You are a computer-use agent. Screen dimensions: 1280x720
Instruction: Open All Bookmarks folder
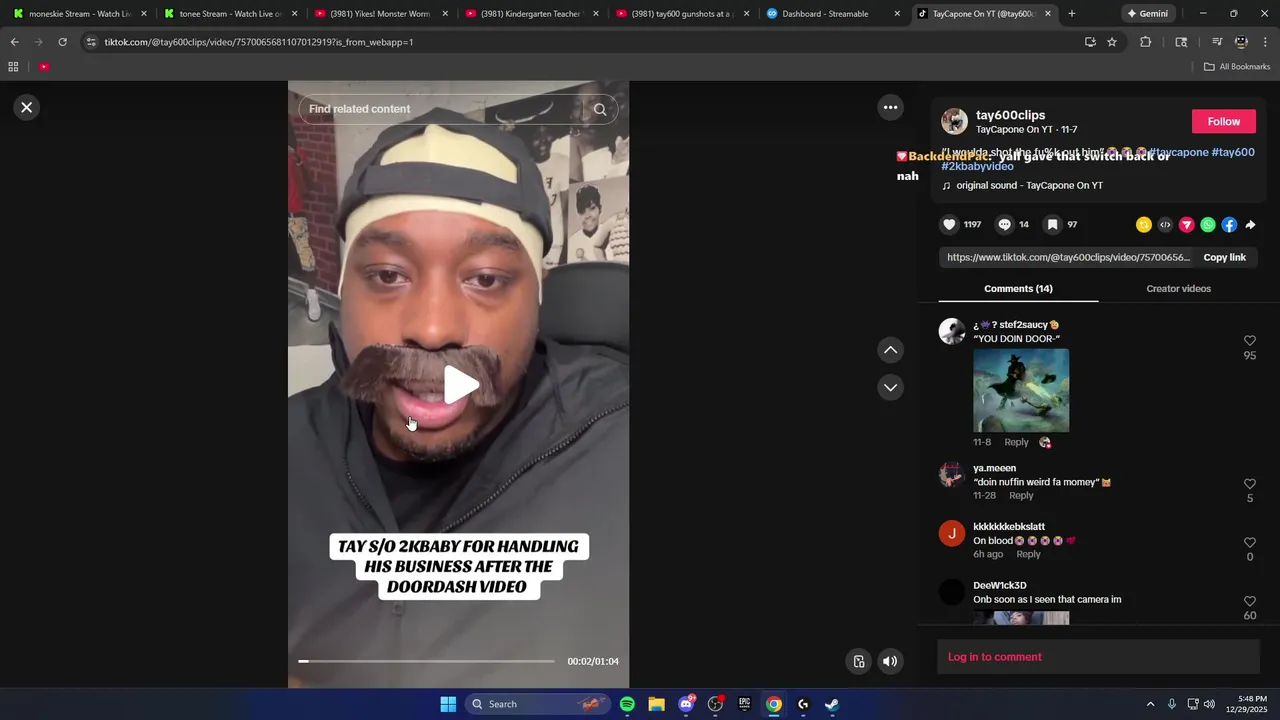[x=1237, y=67]
